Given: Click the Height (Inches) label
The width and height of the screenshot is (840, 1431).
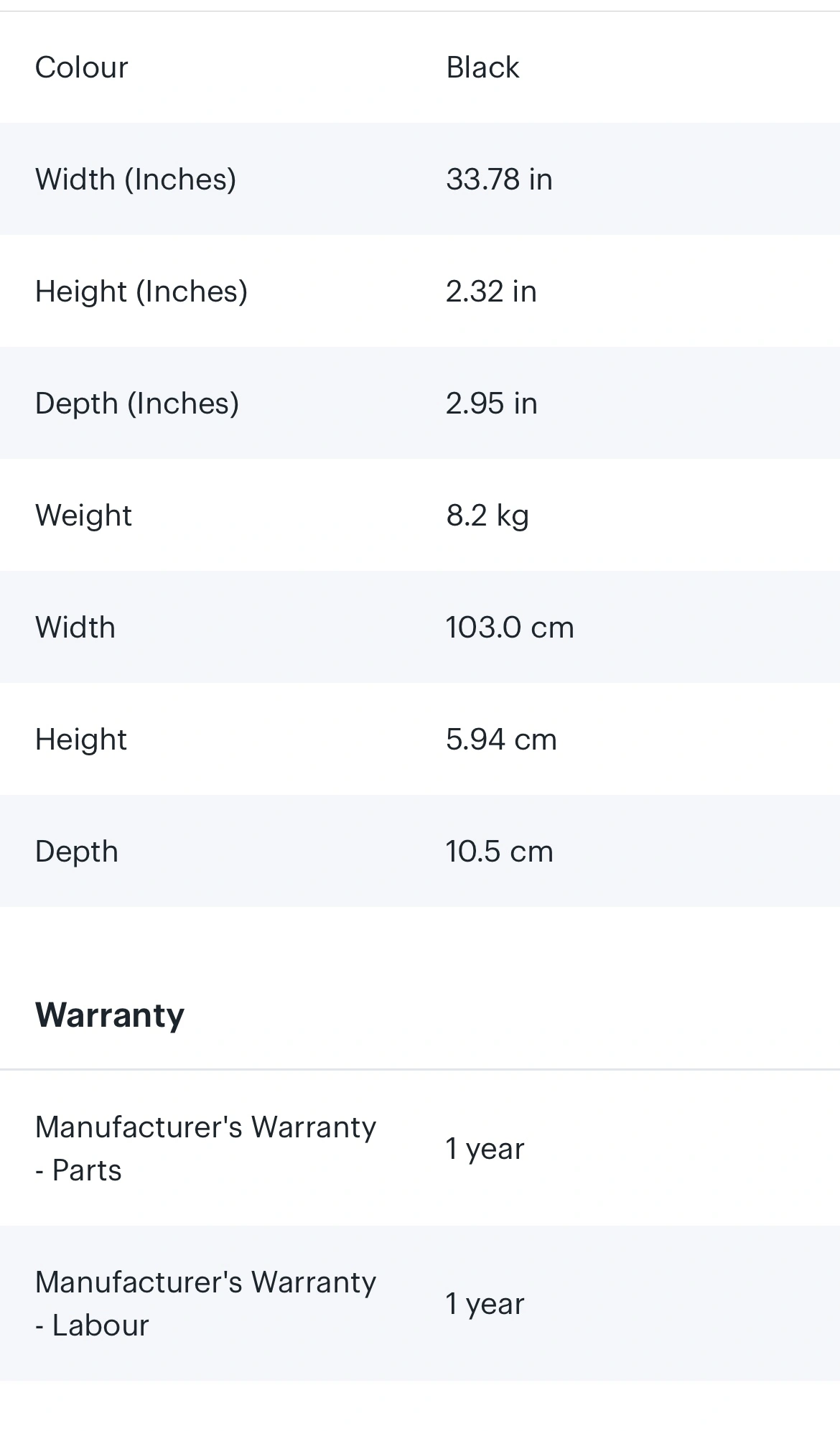Looking at the screenshot, I should pos(141,292).
